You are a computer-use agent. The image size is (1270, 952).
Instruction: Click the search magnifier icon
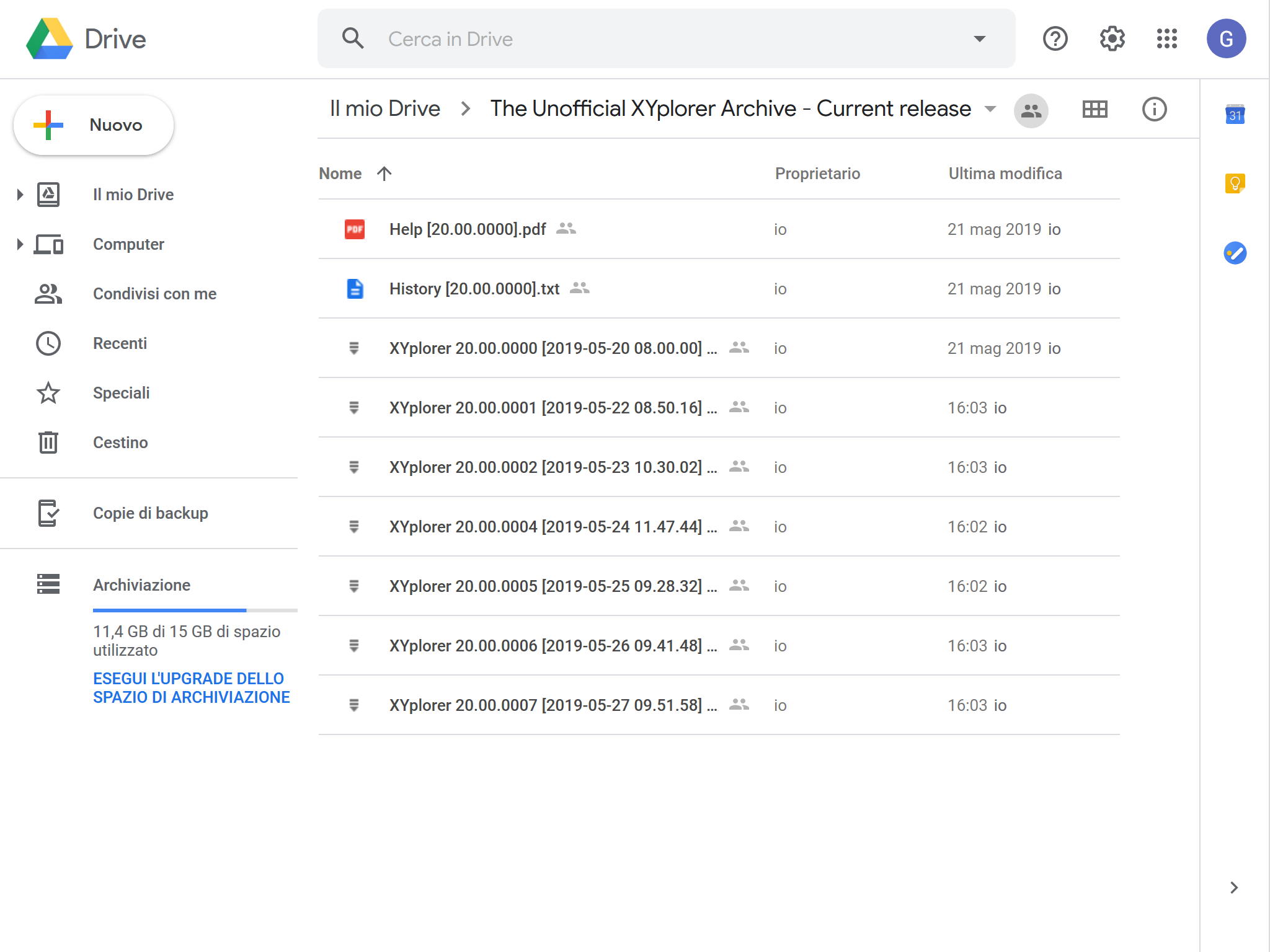[x=353, y=38]
